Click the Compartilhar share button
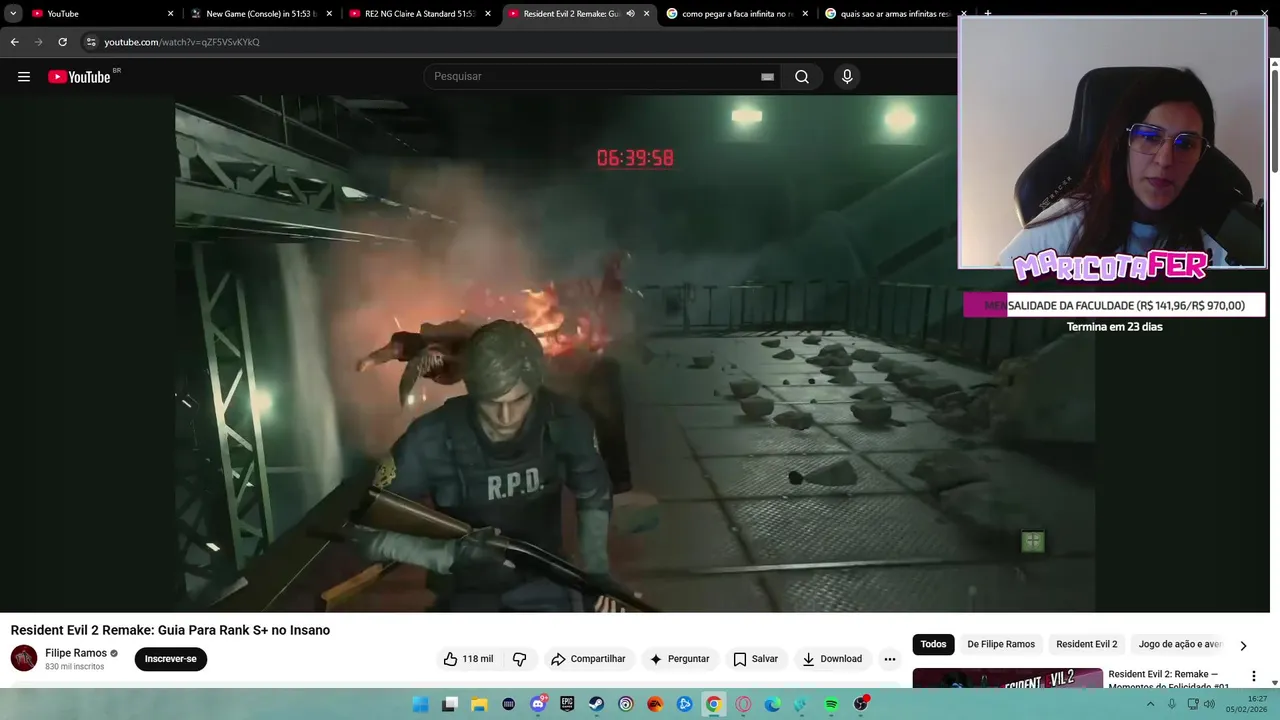The height and width of the screenshot is (720, 1280). point(588,659)
